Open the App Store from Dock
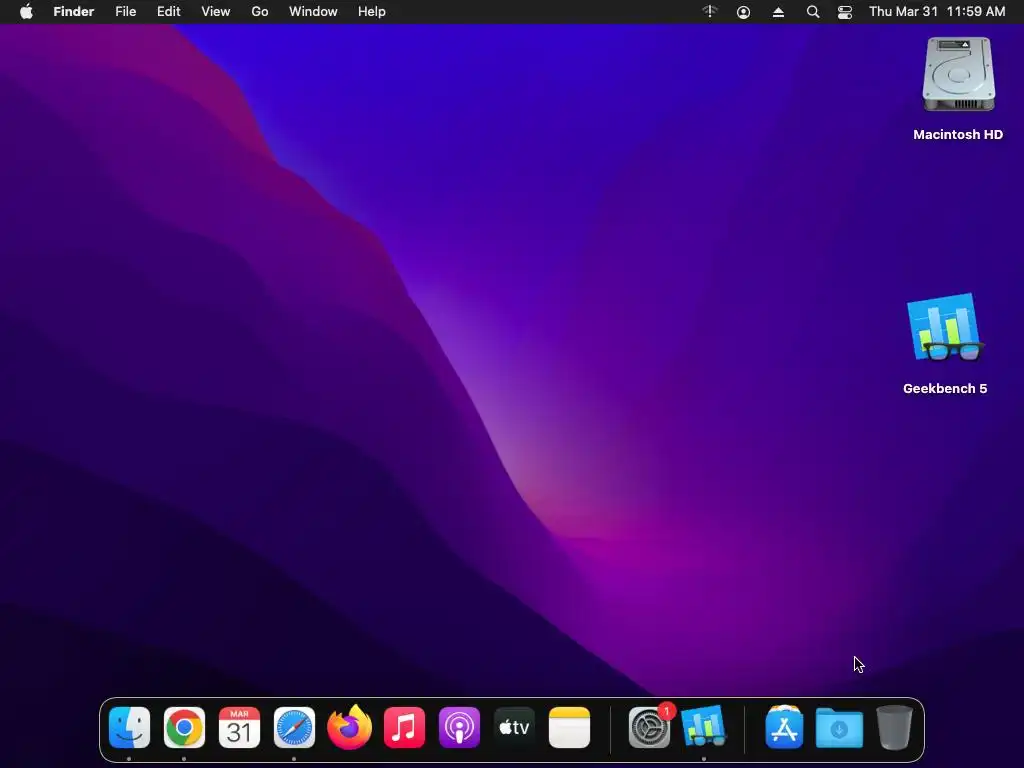 click(x=784, y=727)
